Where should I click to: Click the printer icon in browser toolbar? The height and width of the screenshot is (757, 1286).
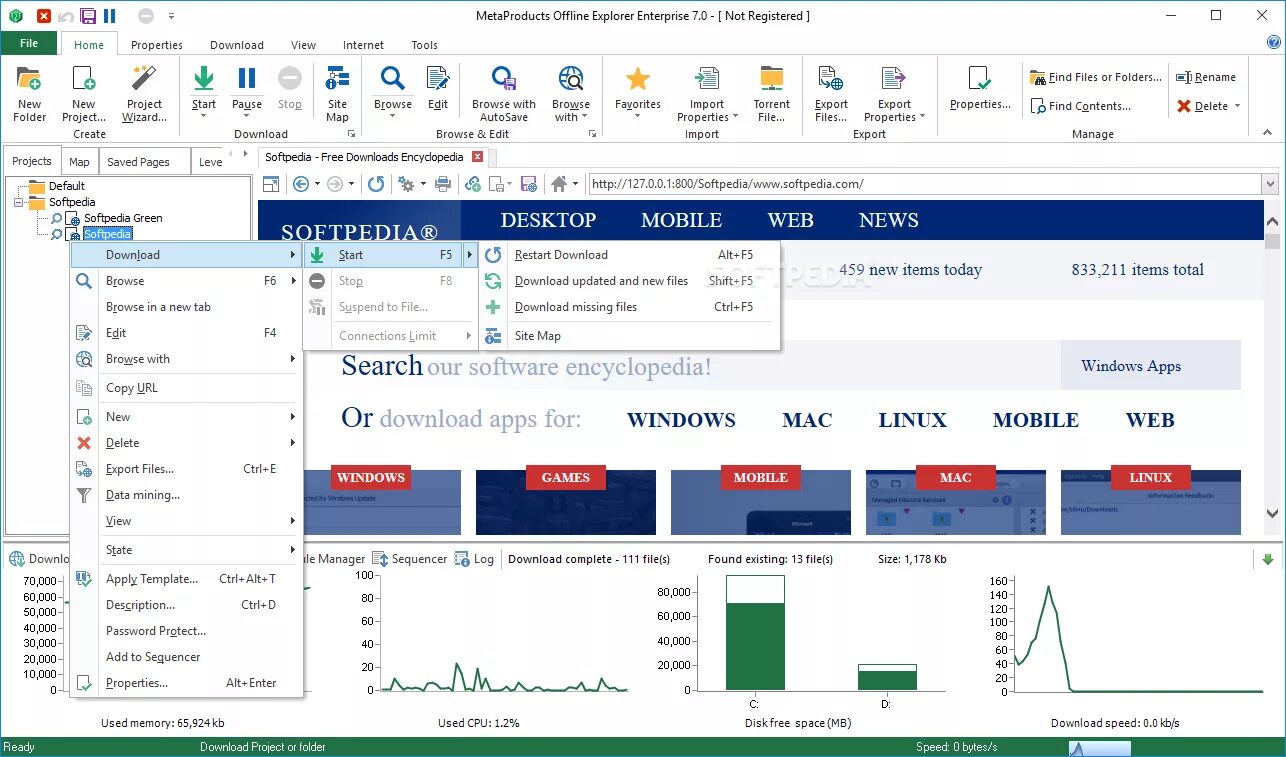(x=443, y=184)
